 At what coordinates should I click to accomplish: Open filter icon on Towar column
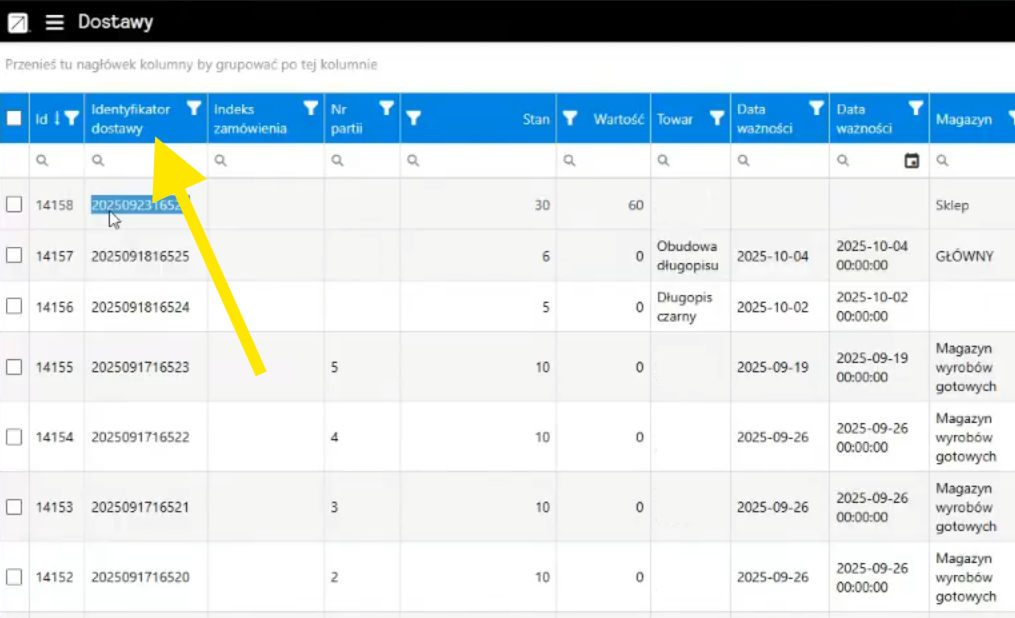pyautogui.click(x=716, y=119)
